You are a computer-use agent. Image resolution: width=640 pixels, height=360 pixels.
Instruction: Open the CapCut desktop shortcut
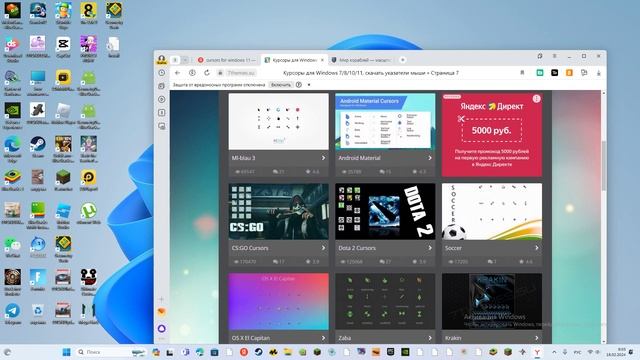(63, 47)
